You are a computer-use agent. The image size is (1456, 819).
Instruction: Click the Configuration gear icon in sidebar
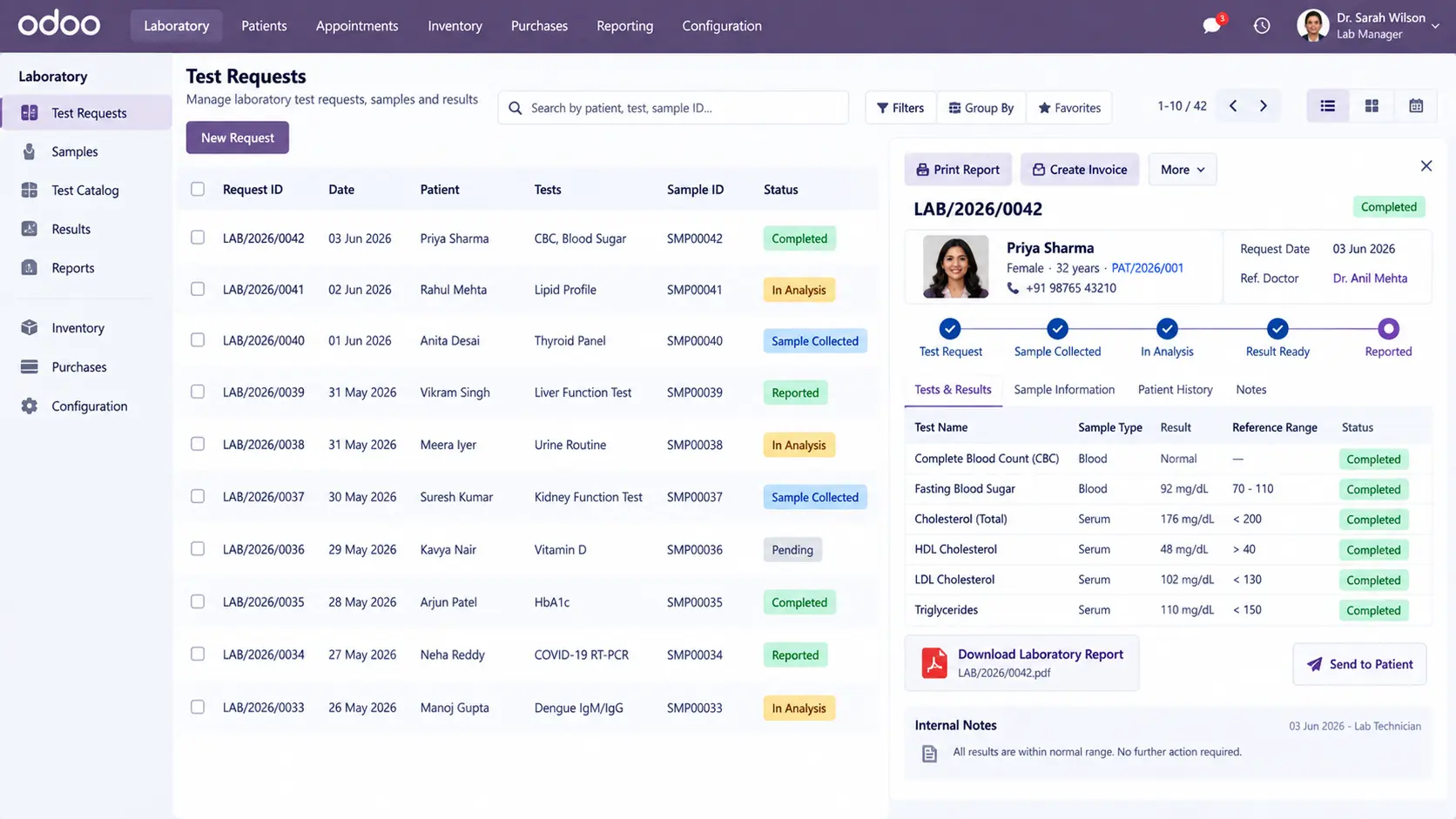[x=30, y=406]
